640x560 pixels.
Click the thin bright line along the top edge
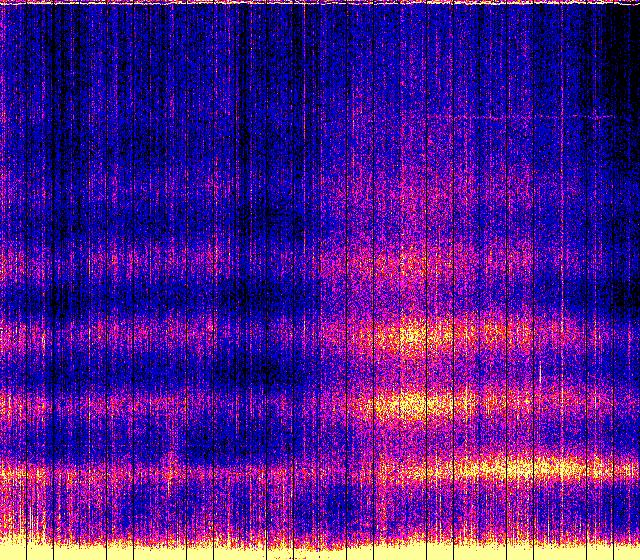320,3
